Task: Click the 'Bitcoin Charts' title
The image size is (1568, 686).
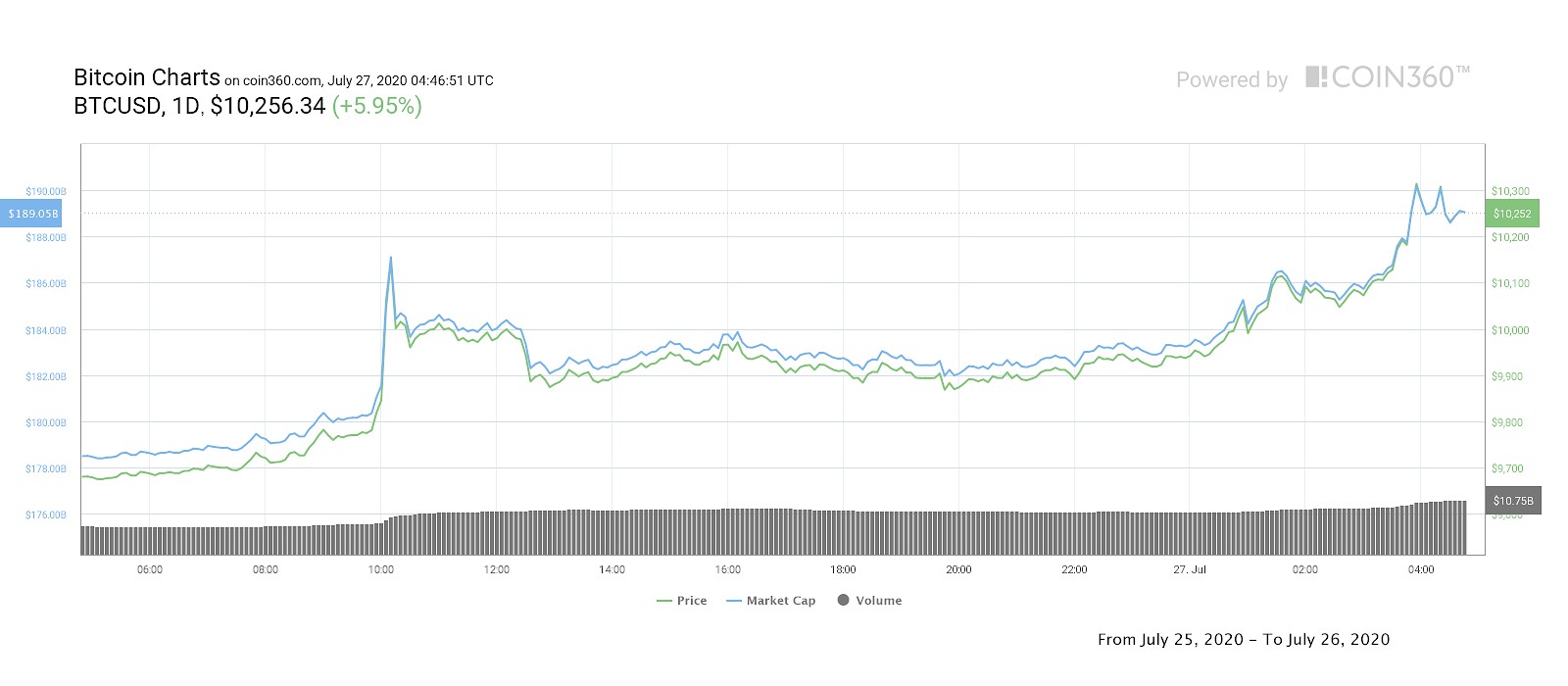Action: point(147,77)
